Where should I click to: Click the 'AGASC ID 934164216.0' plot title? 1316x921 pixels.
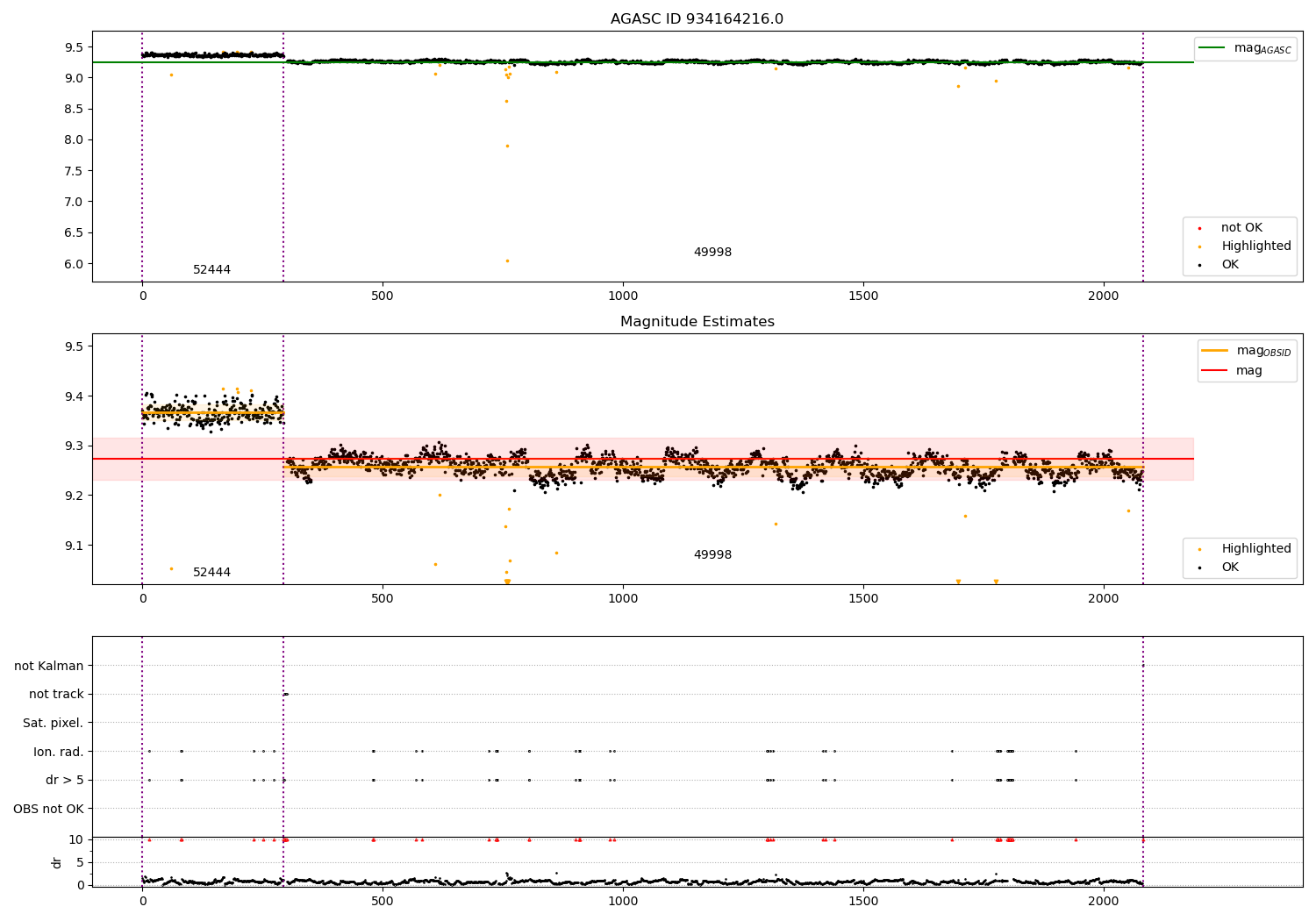point(697,19)
